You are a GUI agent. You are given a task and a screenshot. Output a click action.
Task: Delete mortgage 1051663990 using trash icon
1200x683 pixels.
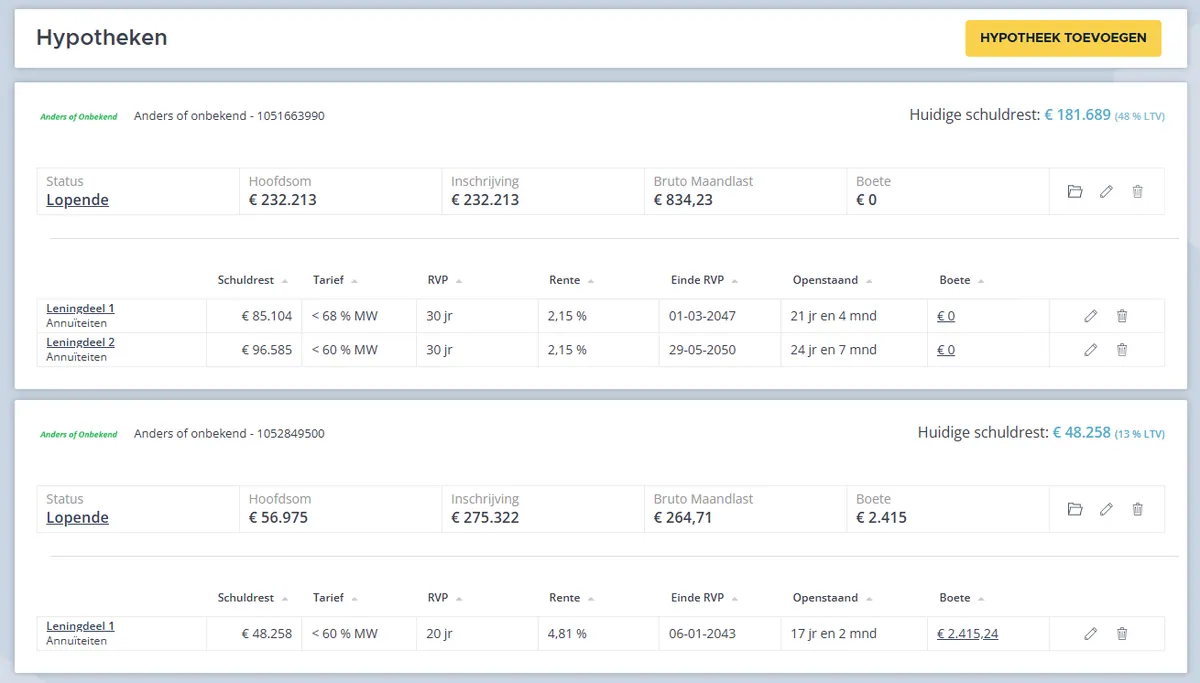pos(1137,191)
